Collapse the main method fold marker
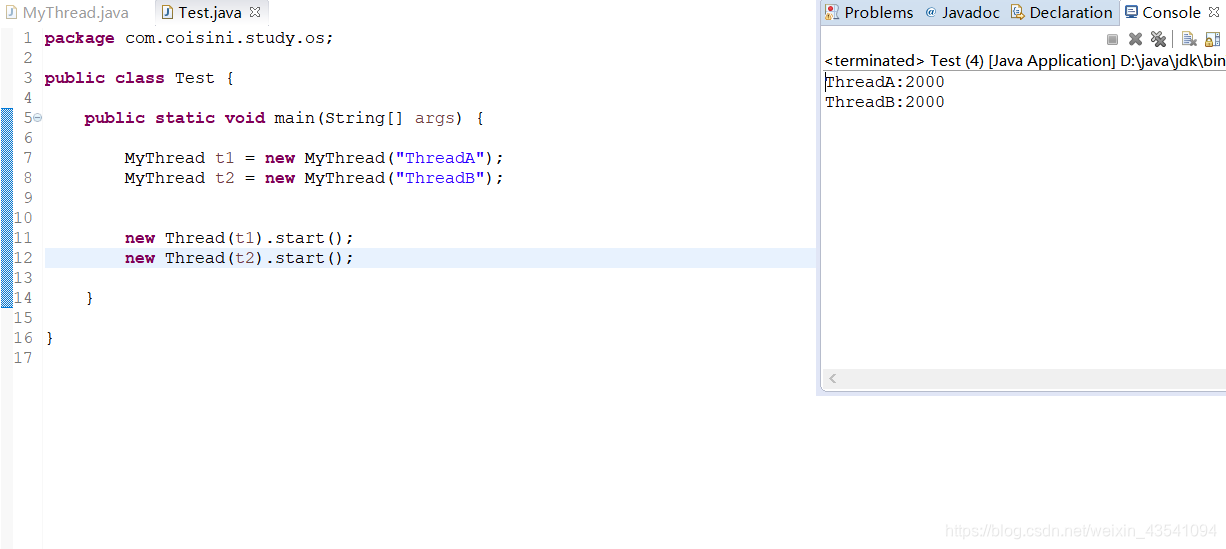The height and width of the screenshot is (549, 1226). tap(38, 118)
